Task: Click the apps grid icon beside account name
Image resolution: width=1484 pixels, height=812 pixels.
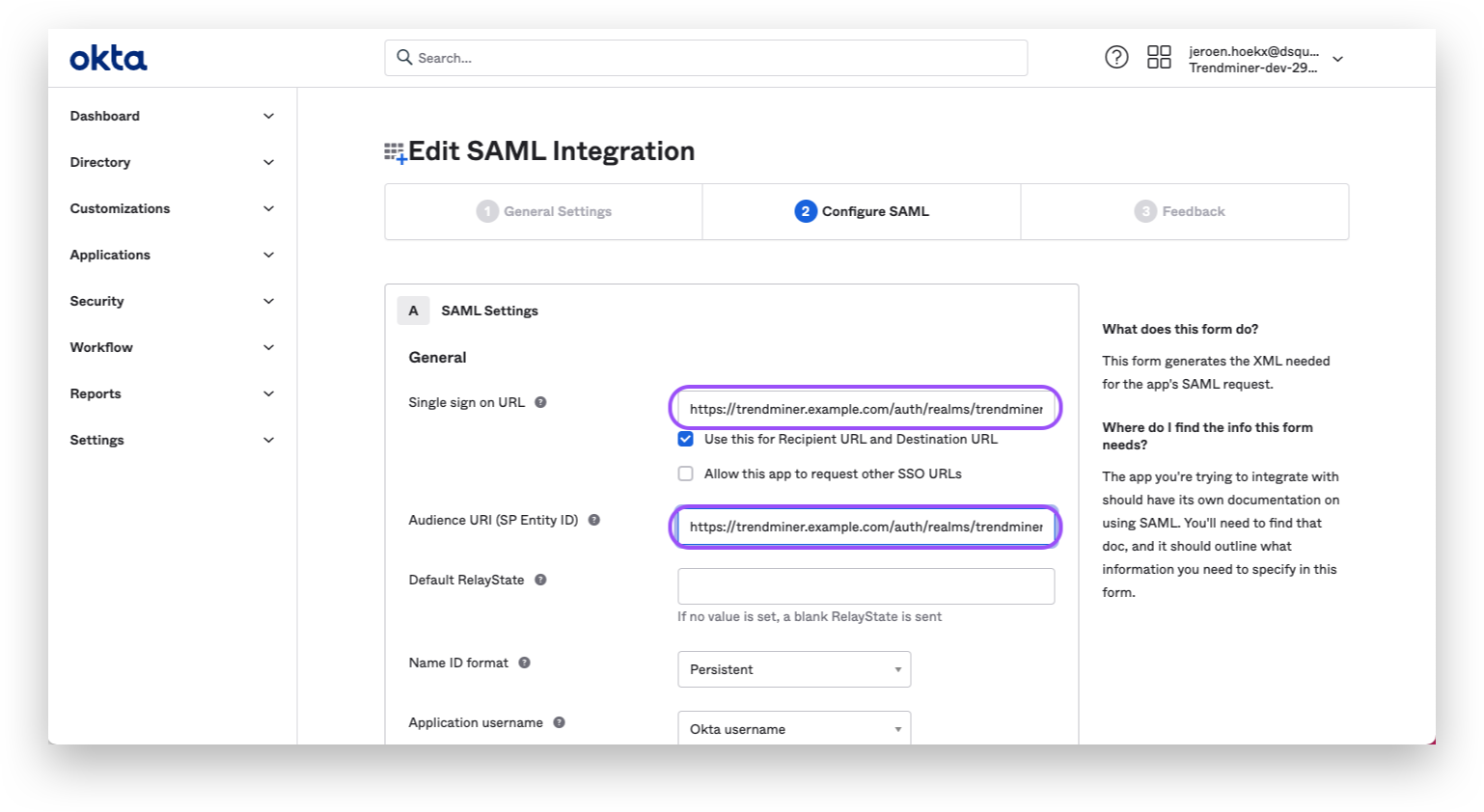Action: (x=1159, y=57)
